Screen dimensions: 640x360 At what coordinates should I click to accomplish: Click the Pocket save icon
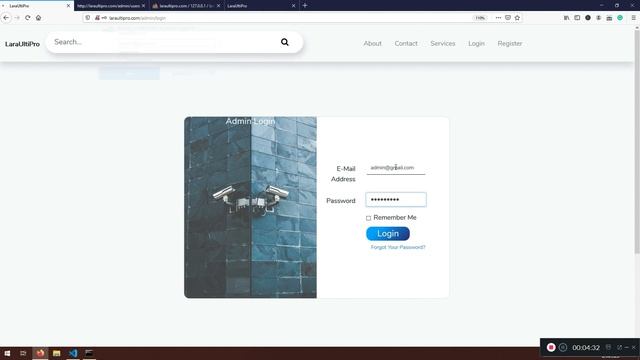(x=508, y=18)
